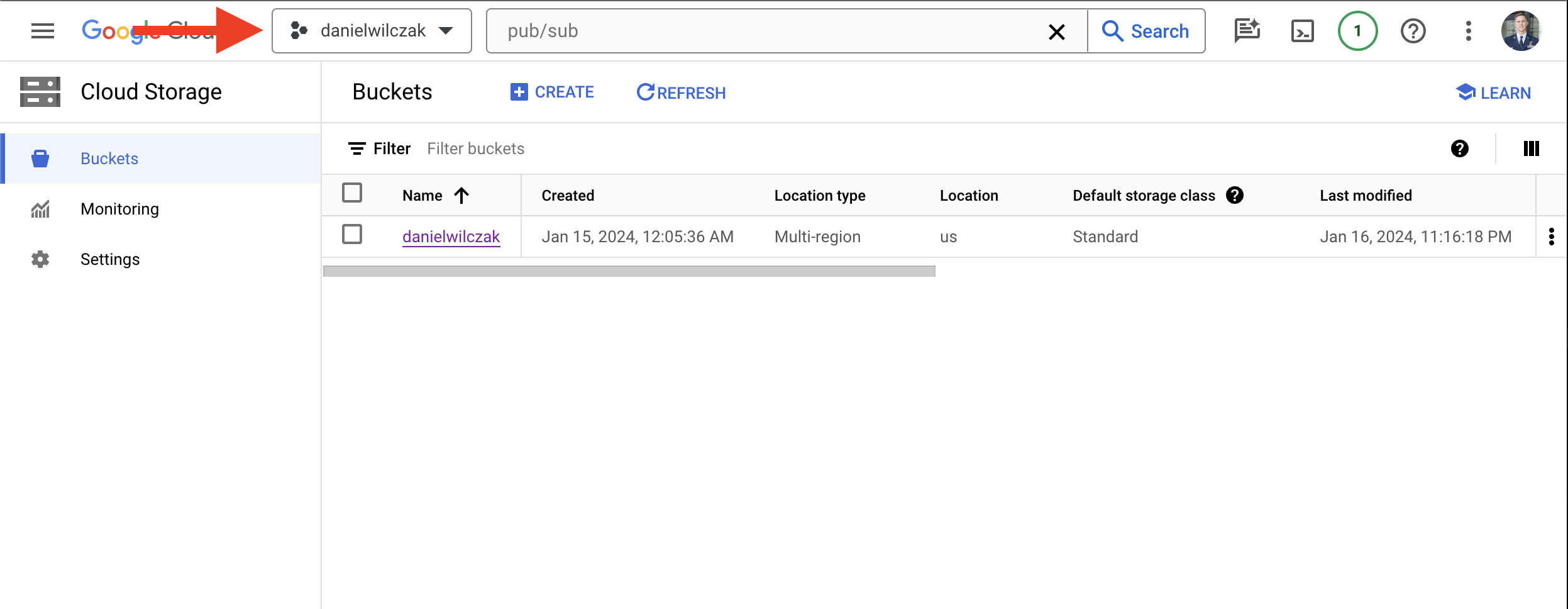
Task: Clear the pub/sub search text
Action: click(1057, 31)
